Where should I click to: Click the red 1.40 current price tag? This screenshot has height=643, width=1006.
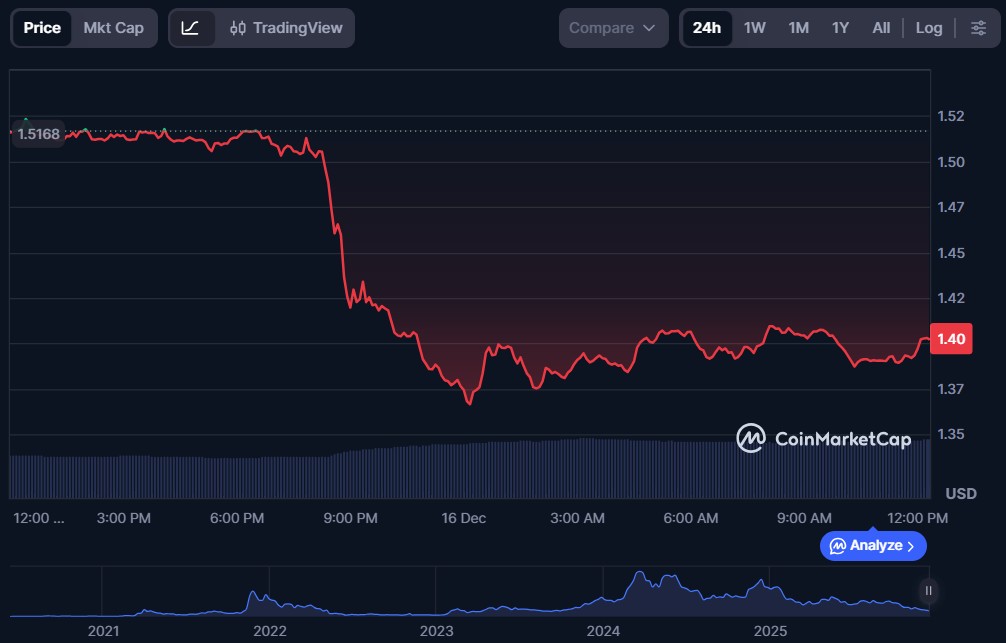click(951, 339)
